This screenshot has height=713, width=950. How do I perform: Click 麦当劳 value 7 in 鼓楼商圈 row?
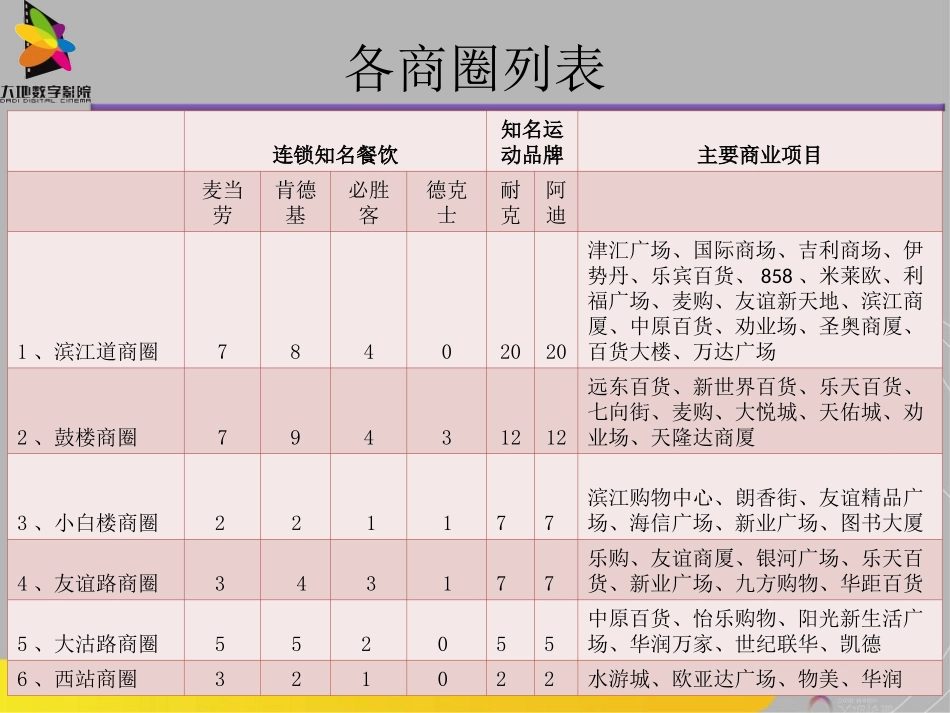pos(222,437)
